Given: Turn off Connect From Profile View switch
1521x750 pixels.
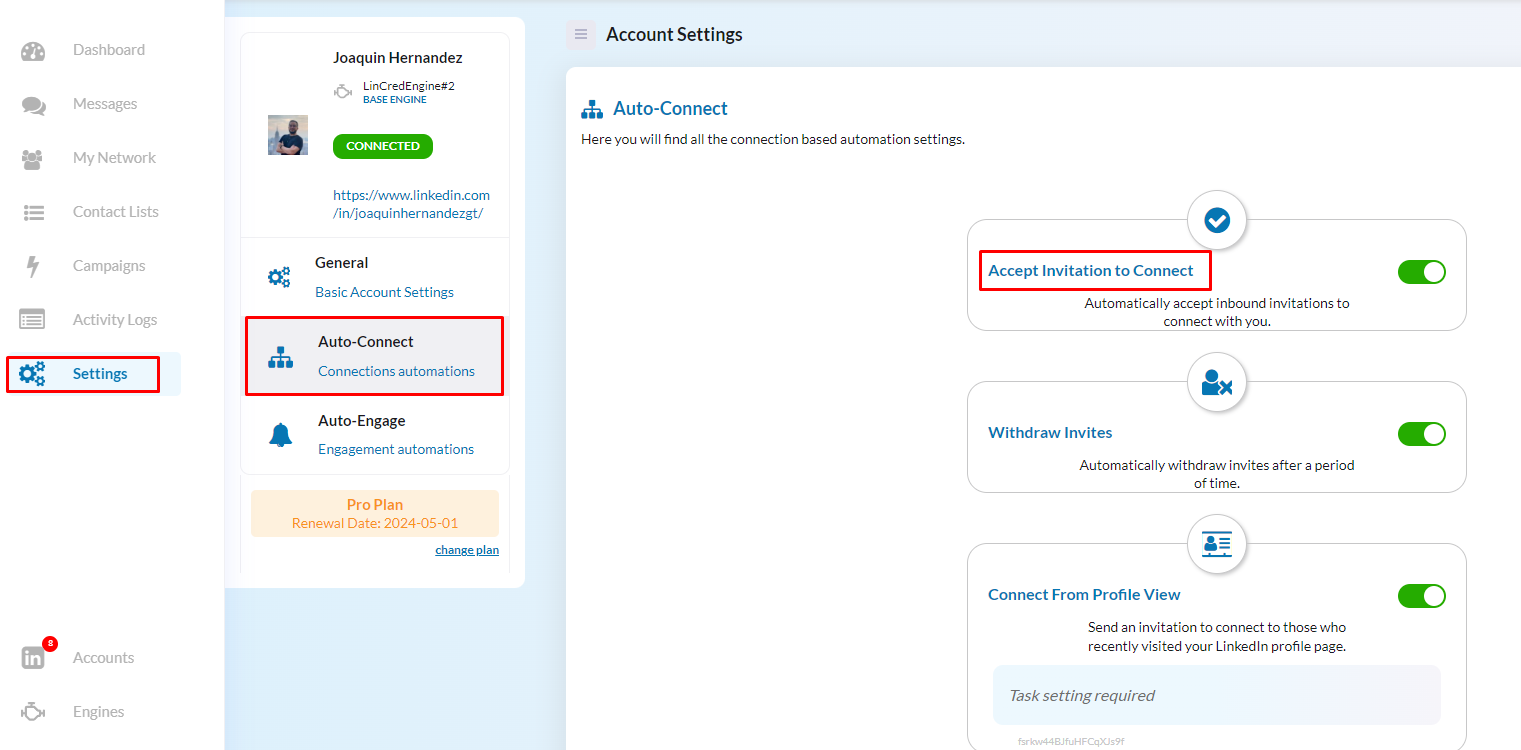Looking at the screenshot, I should click(x=1422, y=596).
